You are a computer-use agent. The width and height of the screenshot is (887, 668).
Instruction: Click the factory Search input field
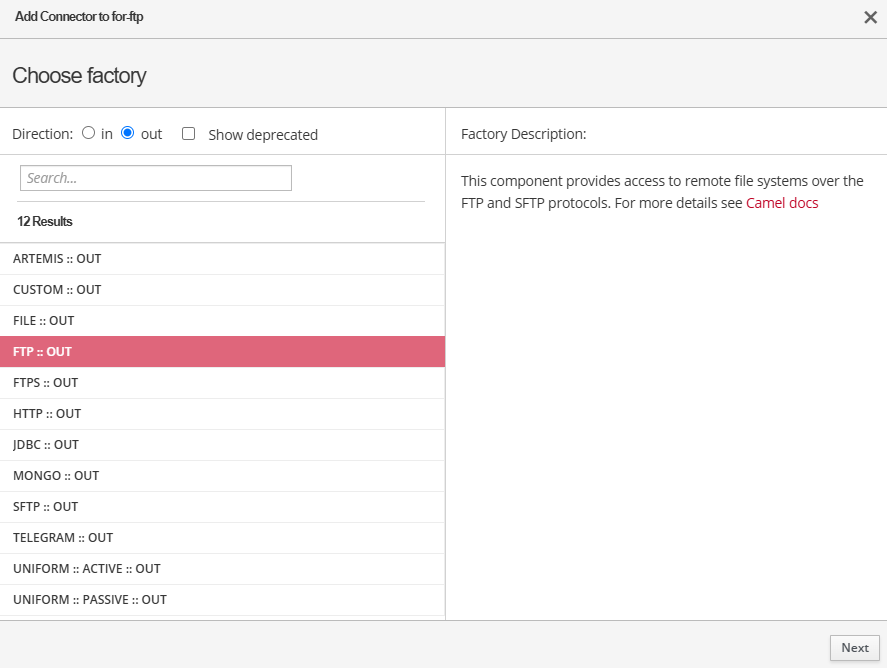tap(156, 178)
